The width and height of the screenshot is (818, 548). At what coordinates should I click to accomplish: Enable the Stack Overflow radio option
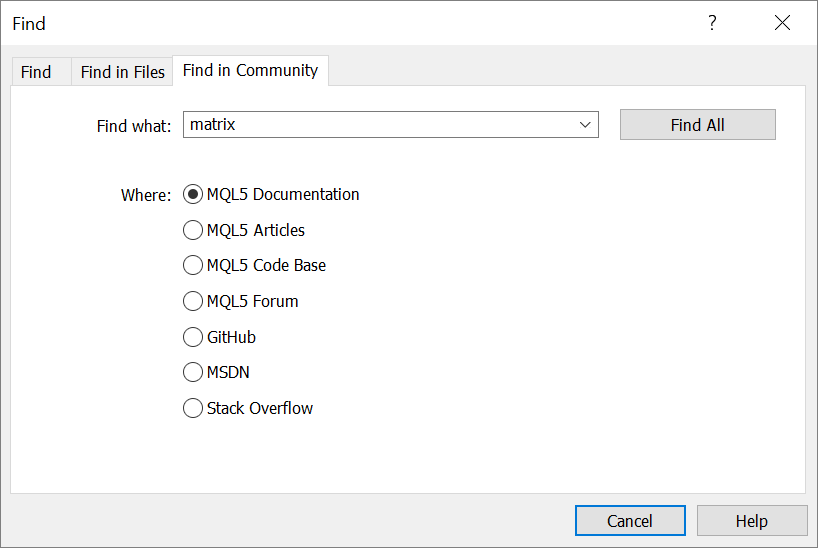coord(193,408)
